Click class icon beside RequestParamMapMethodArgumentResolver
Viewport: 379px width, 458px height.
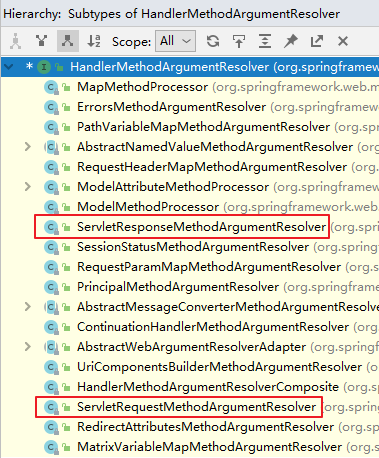[51, 267]
